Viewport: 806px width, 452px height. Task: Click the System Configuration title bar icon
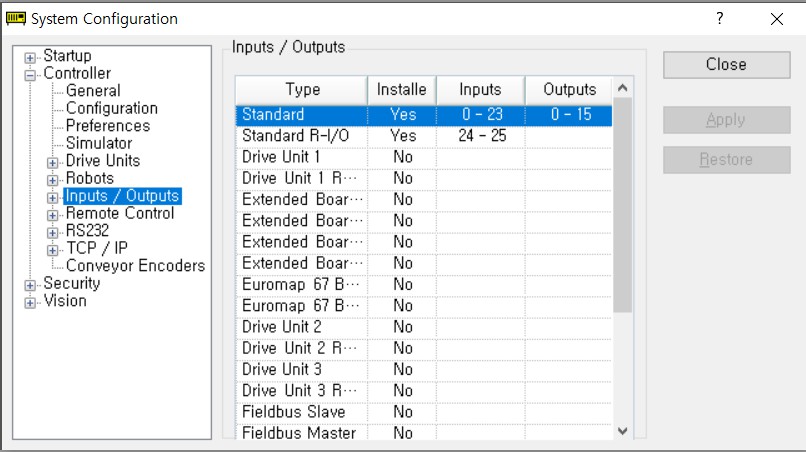click(15, 19)
